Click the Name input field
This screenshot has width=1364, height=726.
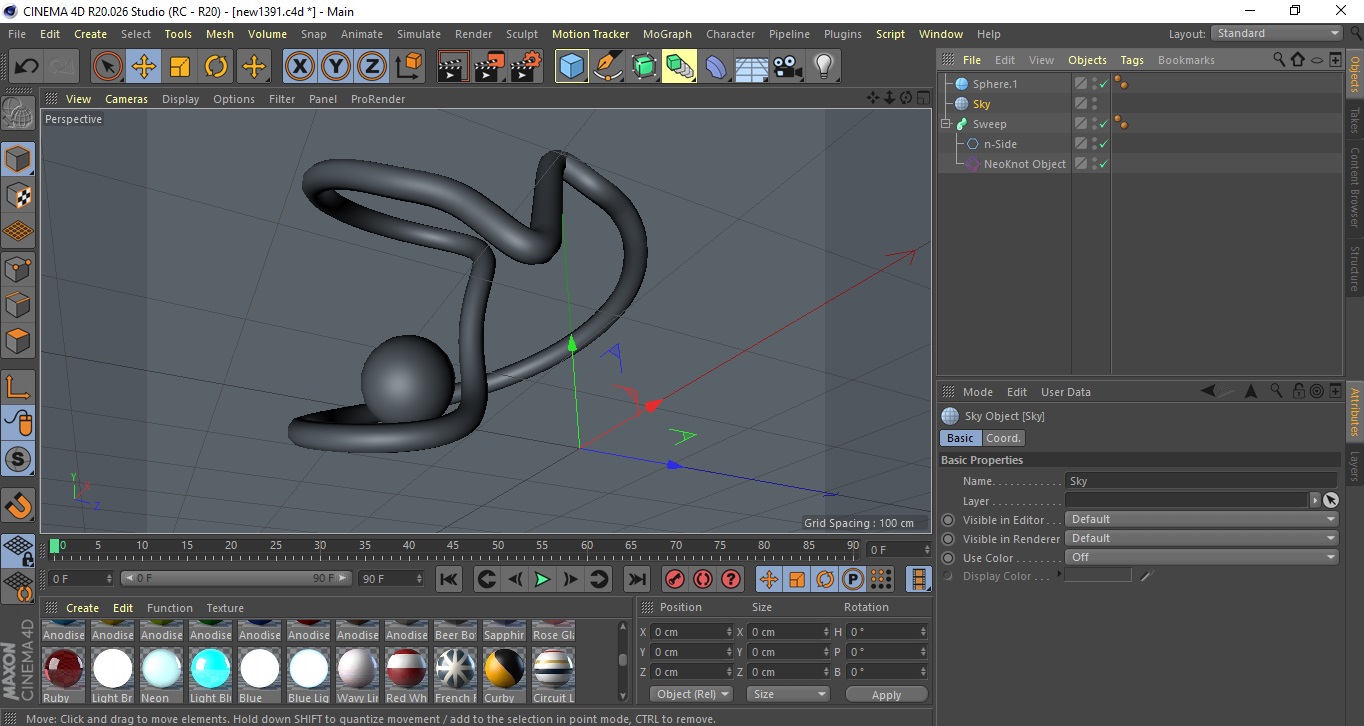coord(1201,481)
